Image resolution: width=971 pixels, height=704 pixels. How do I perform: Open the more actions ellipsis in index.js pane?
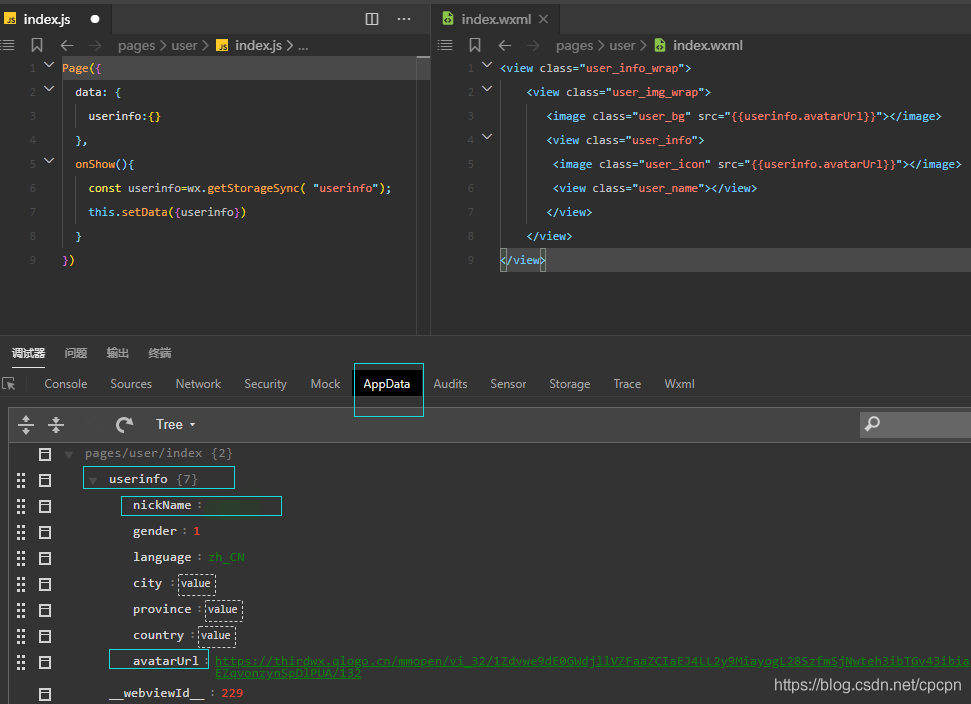point(404,19)
